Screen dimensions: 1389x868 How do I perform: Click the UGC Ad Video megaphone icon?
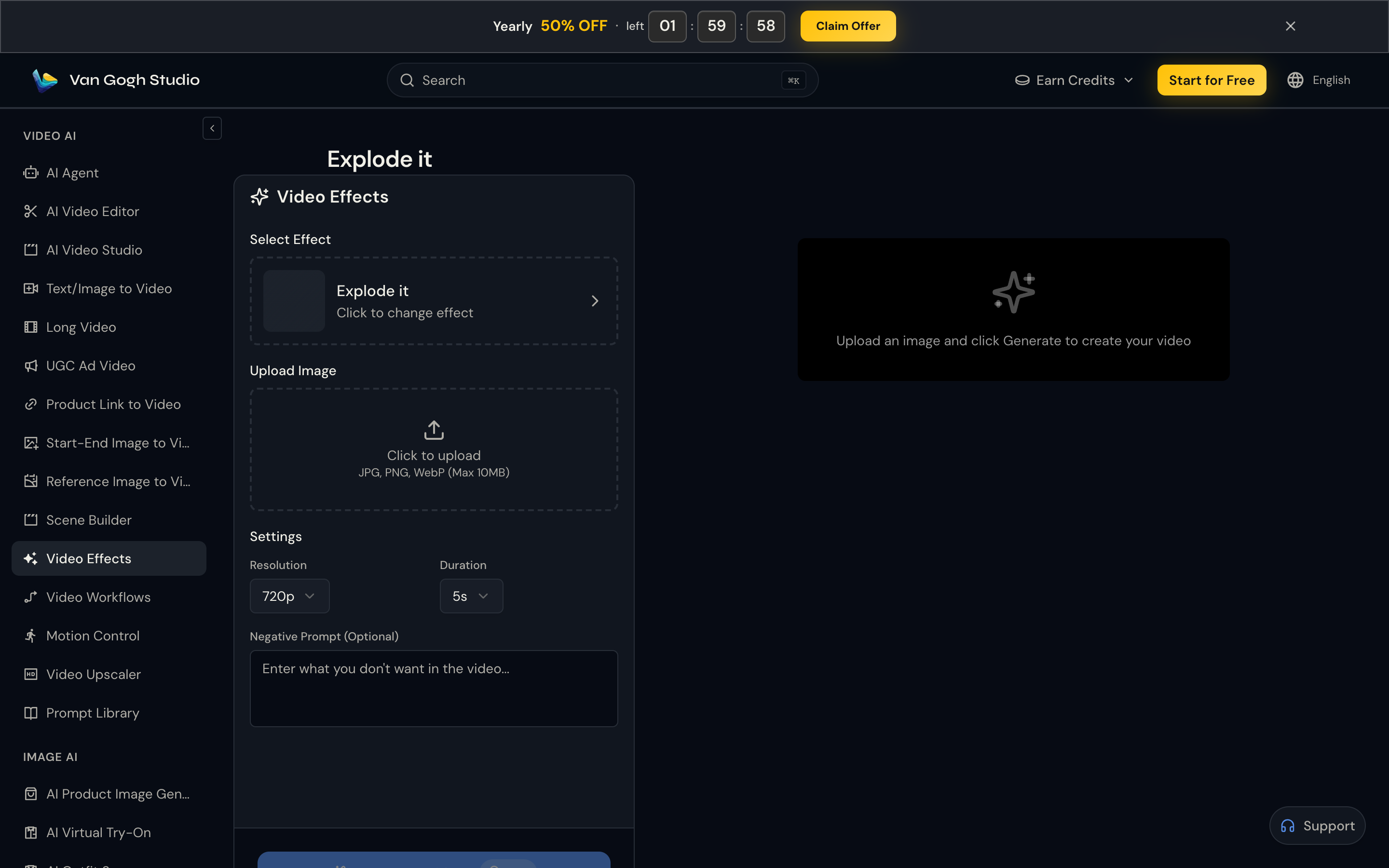coord(31,366)
